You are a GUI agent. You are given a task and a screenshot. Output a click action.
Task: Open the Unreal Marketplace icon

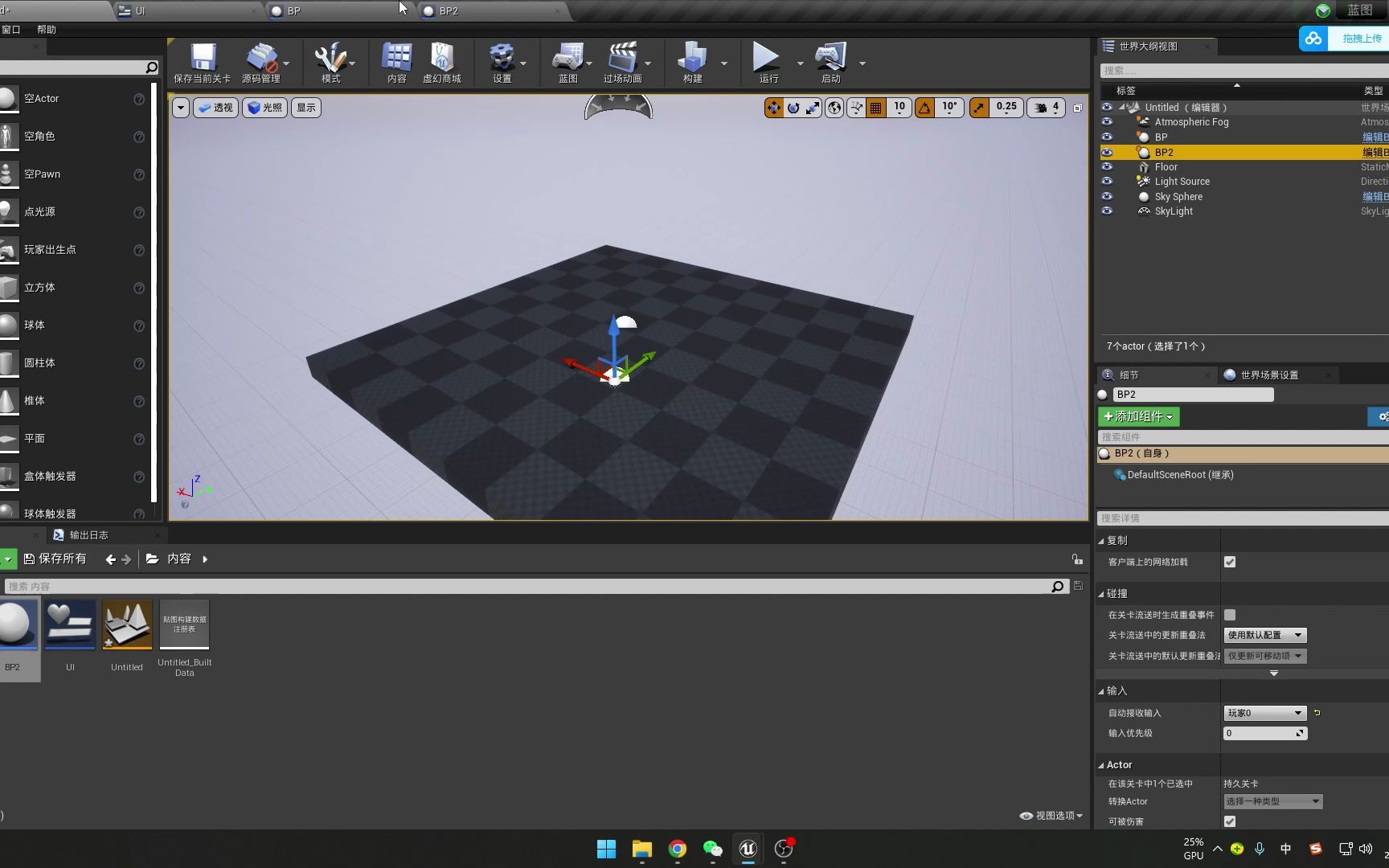coord(442,63)
